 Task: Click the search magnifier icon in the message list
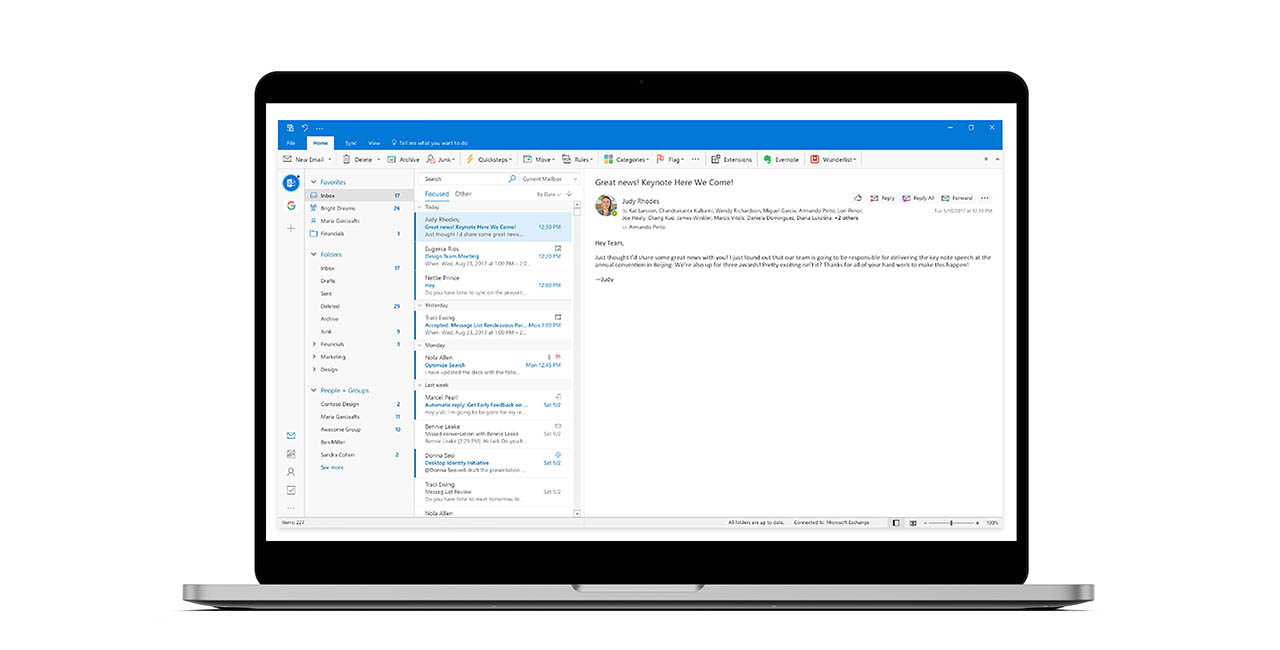(512, 179)
